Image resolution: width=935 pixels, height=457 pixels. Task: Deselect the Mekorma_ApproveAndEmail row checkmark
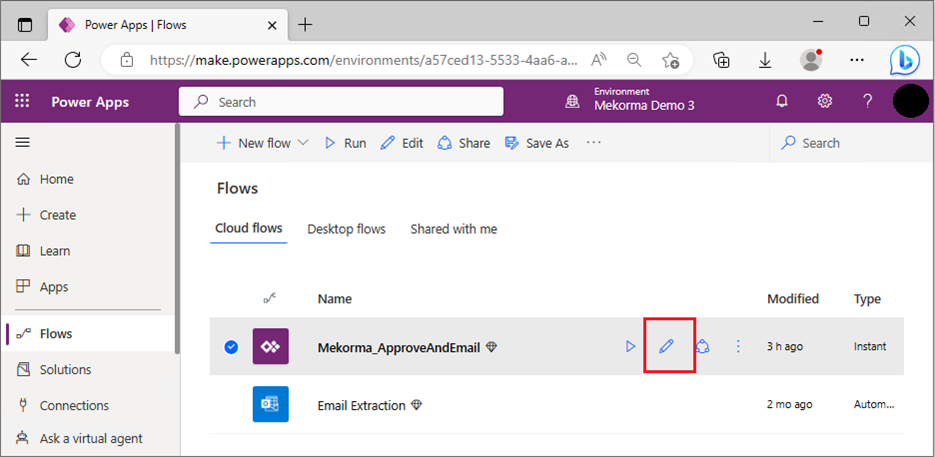pyautogui.click(x=231, y=347)
